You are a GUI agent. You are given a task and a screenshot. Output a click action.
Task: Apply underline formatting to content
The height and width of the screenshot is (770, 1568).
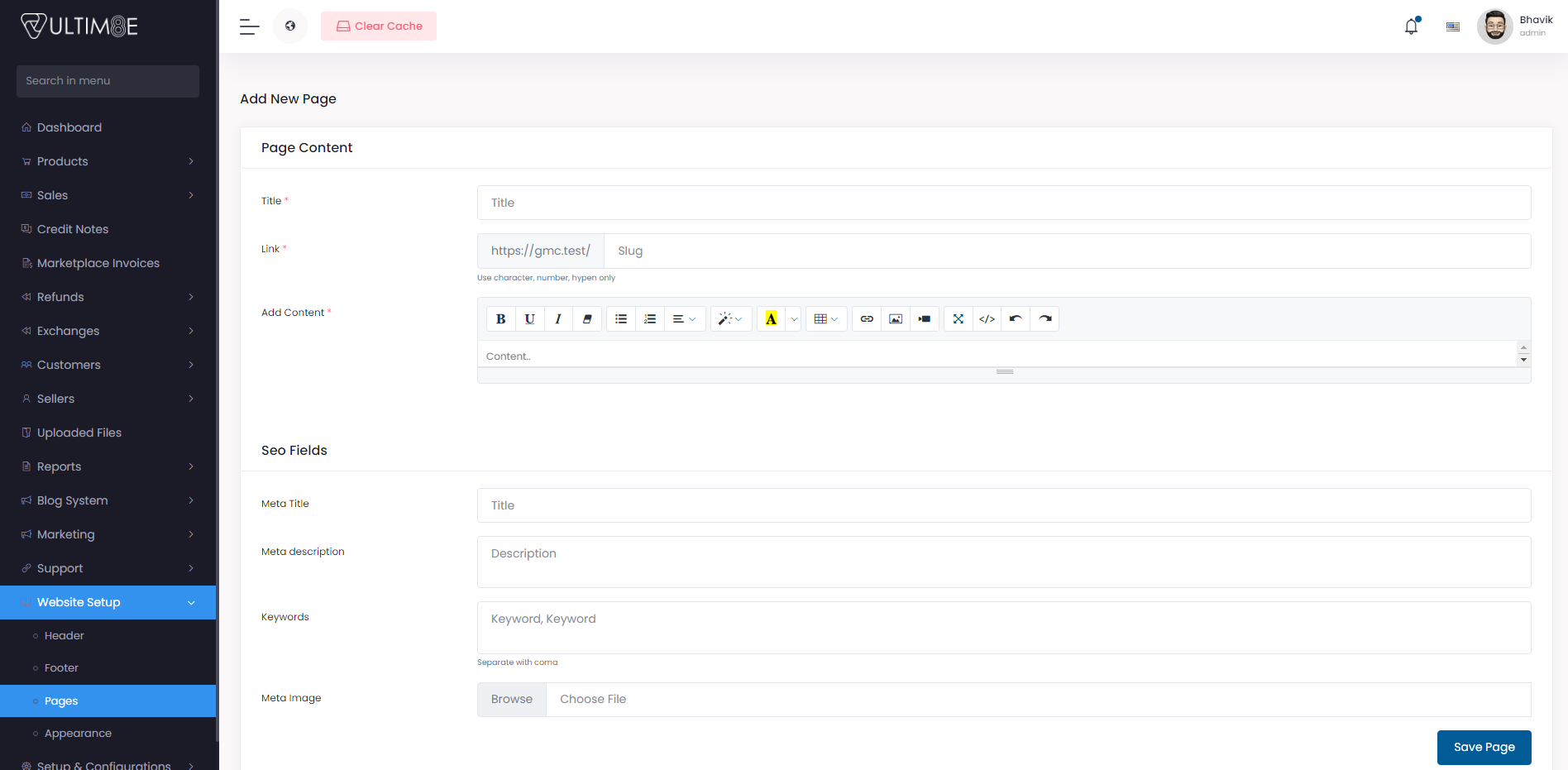(x=529, y=318)
